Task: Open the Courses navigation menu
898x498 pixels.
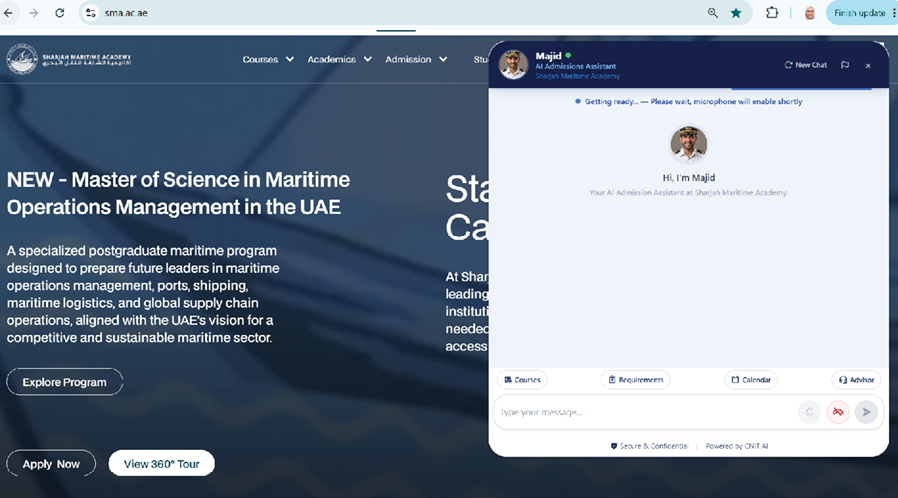Action: [x=260, y=59]
